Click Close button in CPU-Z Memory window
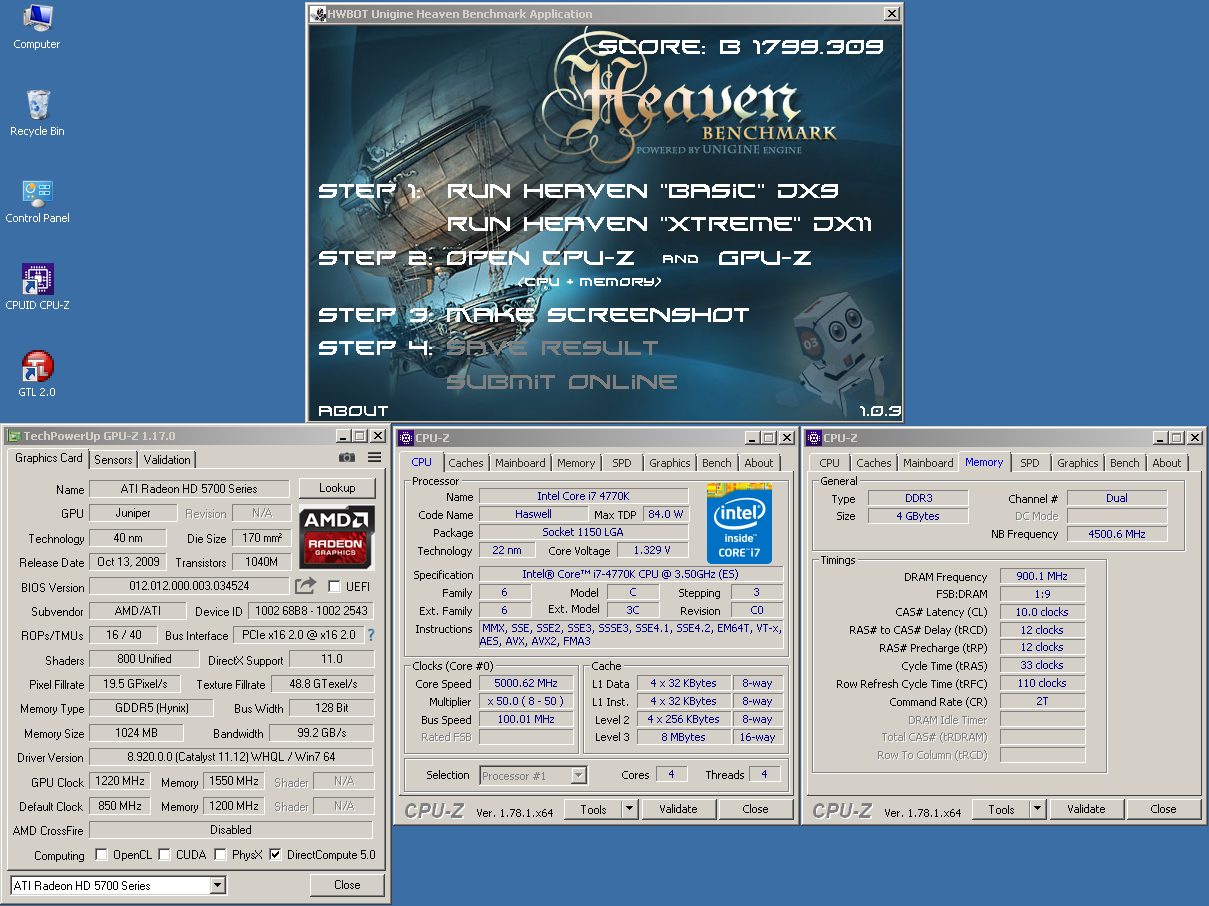The width and height of the screenshot is (1209, 906). click(x=1163, y=809)
